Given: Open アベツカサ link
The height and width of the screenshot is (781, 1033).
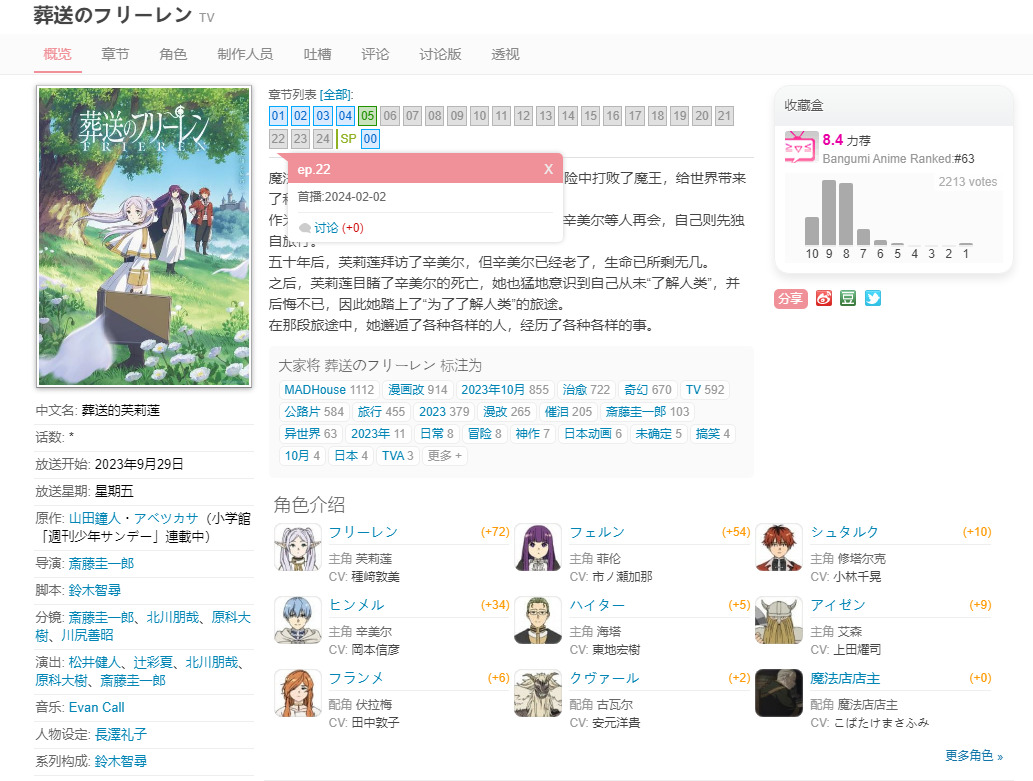Looking at the screenshot, I should click(166, 519).
